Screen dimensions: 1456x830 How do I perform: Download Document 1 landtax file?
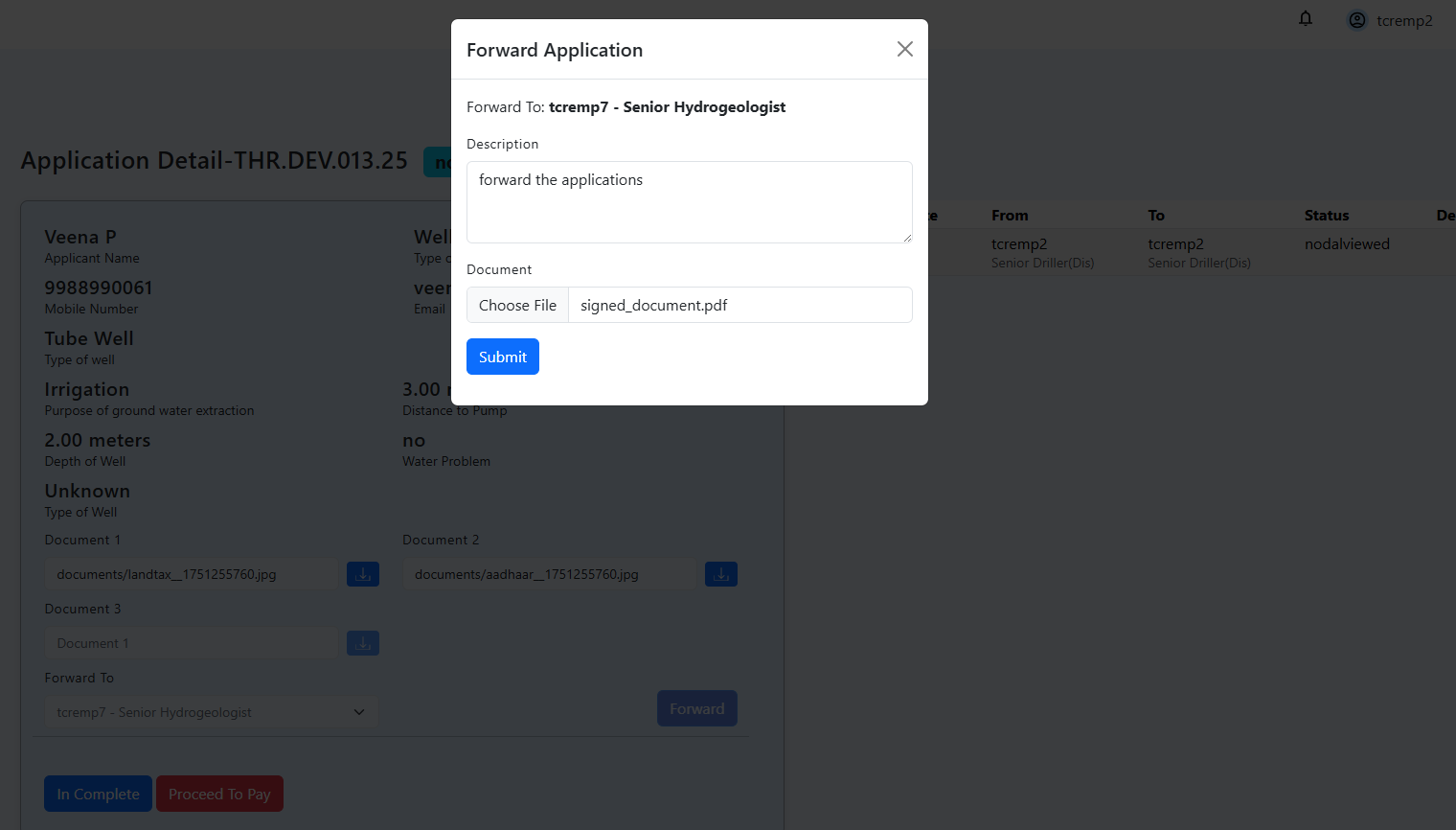pyautogui.click(x=363, y=574)
